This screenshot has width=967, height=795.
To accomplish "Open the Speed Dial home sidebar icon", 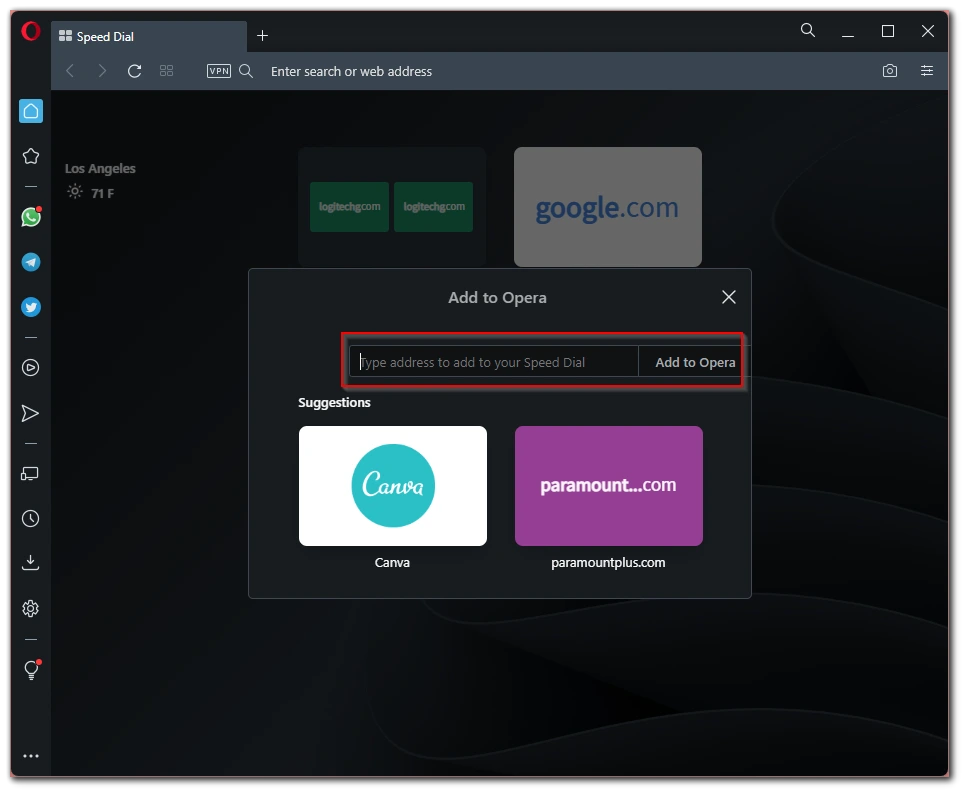I will [x=31, y=111].
